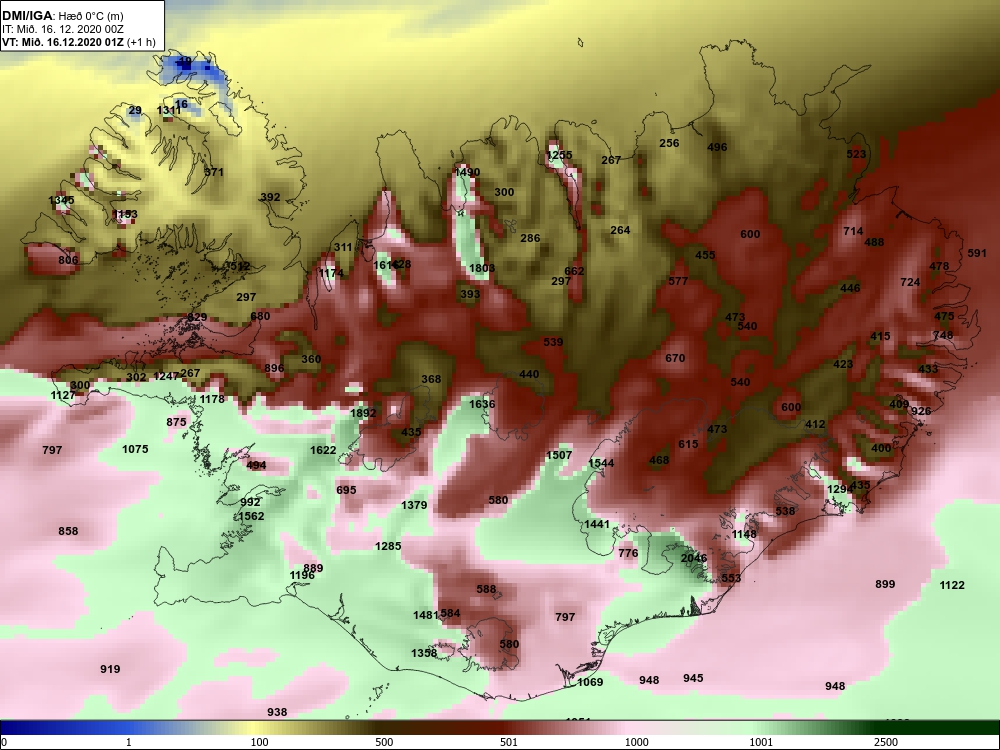
Task: Click the map value 1803
Action: (x=482, y=268)
